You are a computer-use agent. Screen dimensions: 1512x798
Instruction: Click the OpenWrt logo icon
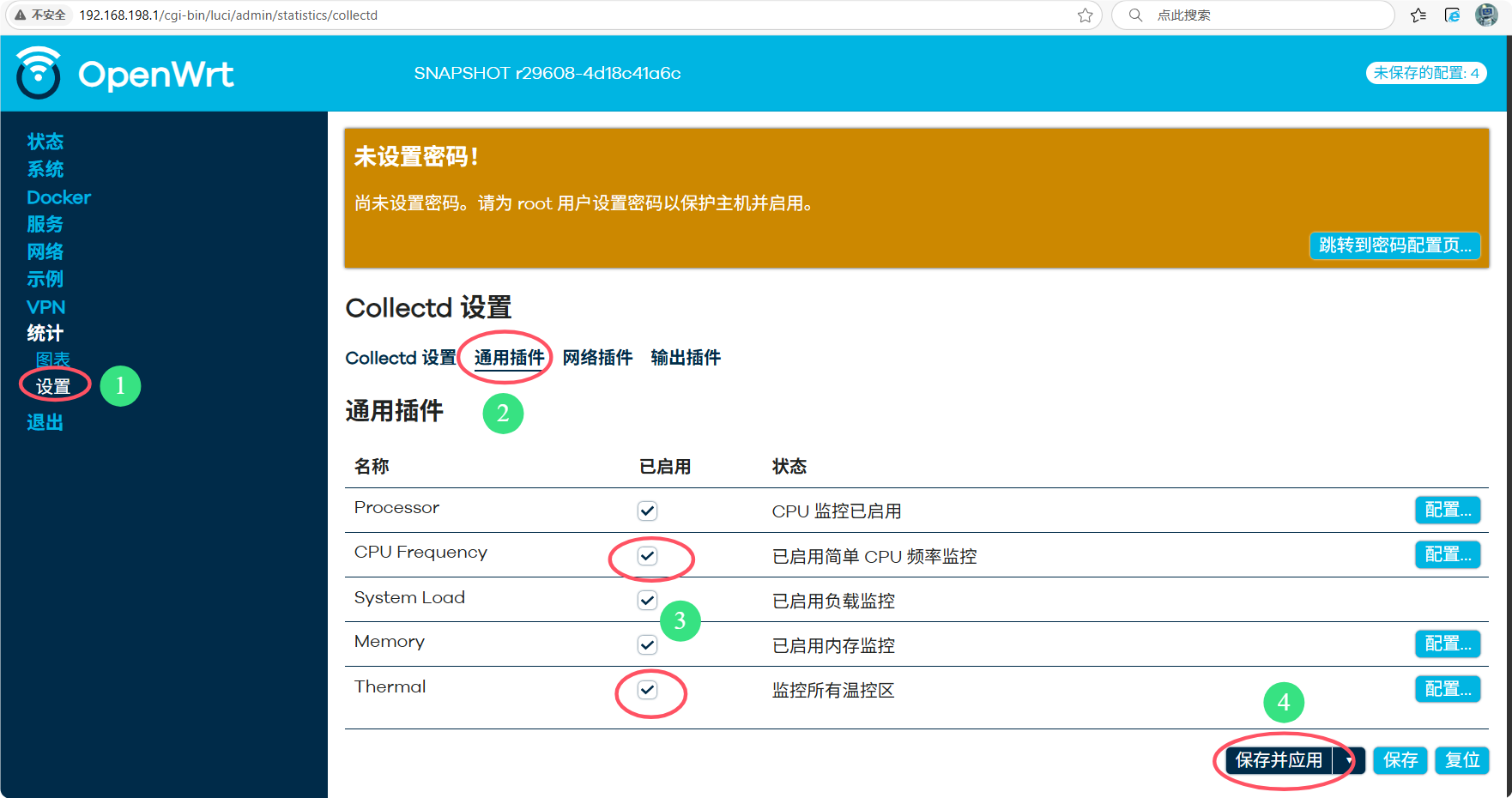tap(39, 73)
